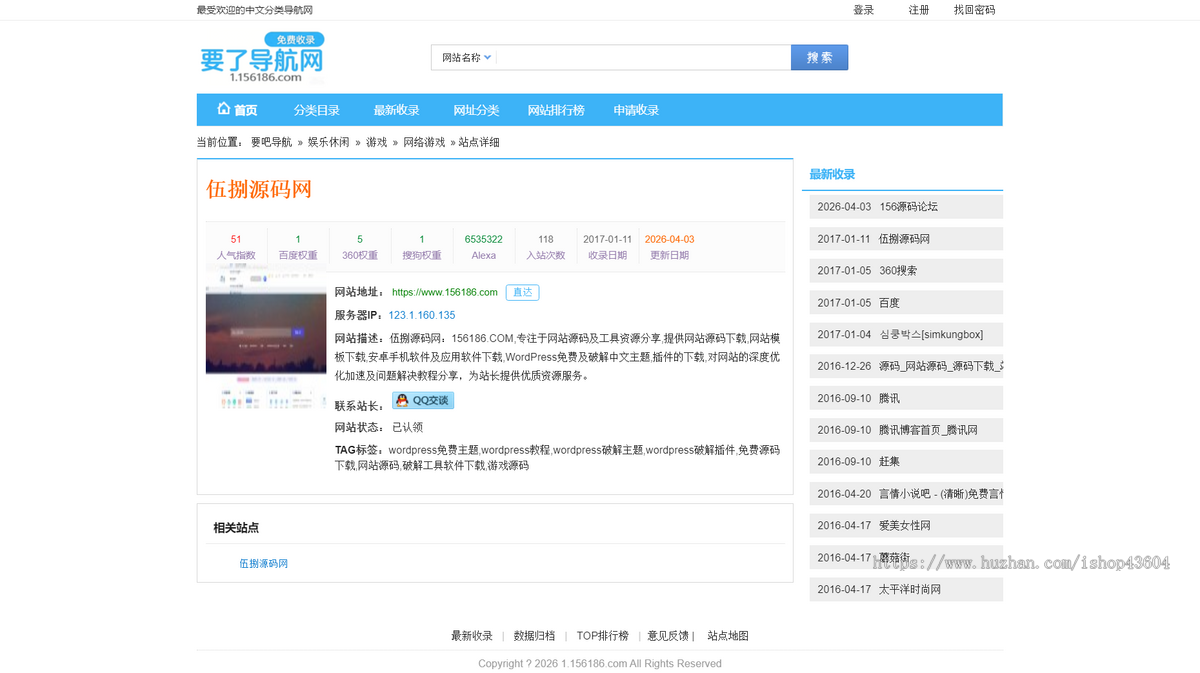The height and width of the screenshot is (673, 1200).
Task: Open 找回密码 link in top bar
Action: point(974,10)
